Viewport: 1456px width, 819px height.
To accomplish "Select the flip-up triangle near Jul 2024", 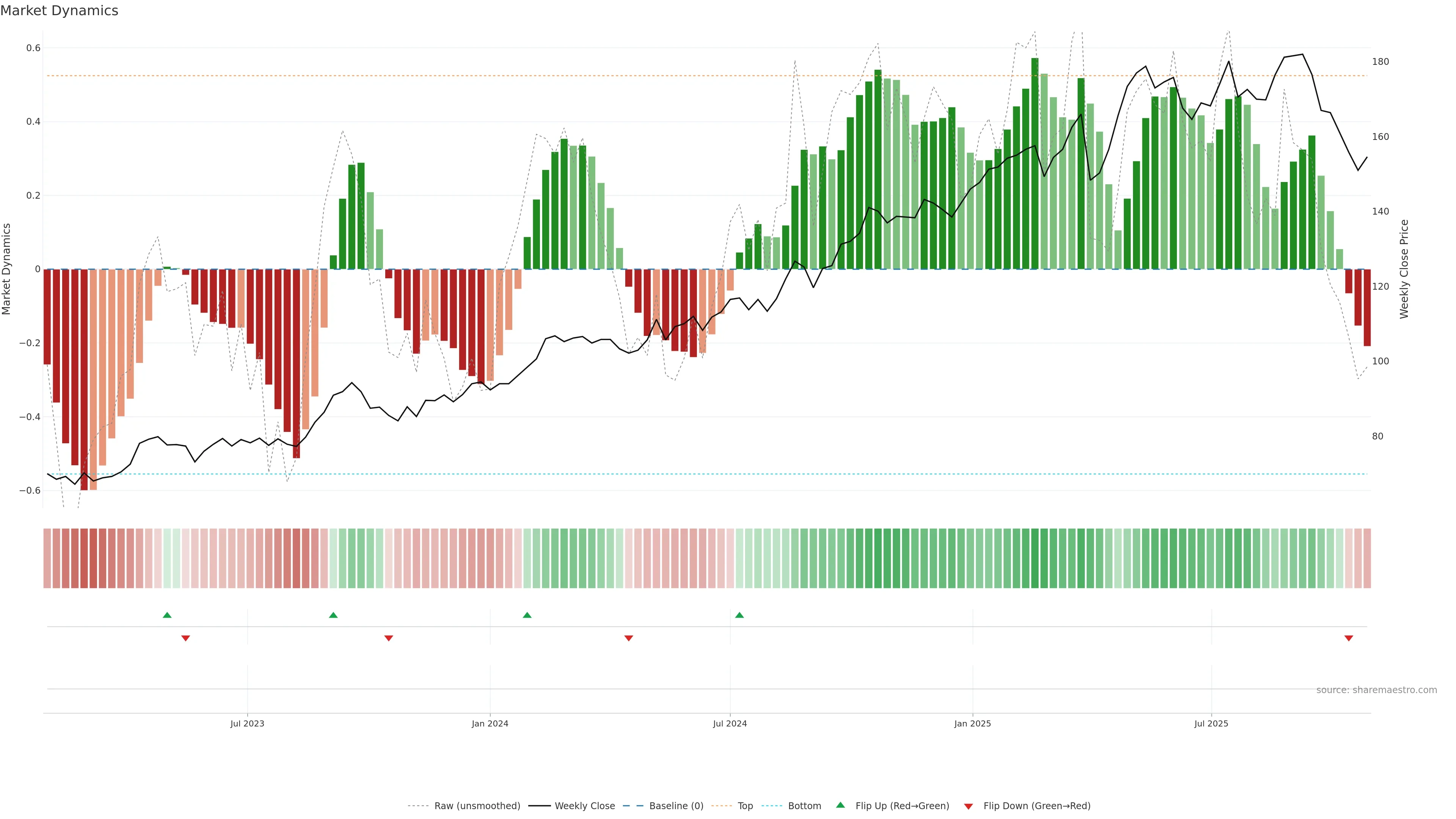I will pyautogui.click(x=739, y=615).
